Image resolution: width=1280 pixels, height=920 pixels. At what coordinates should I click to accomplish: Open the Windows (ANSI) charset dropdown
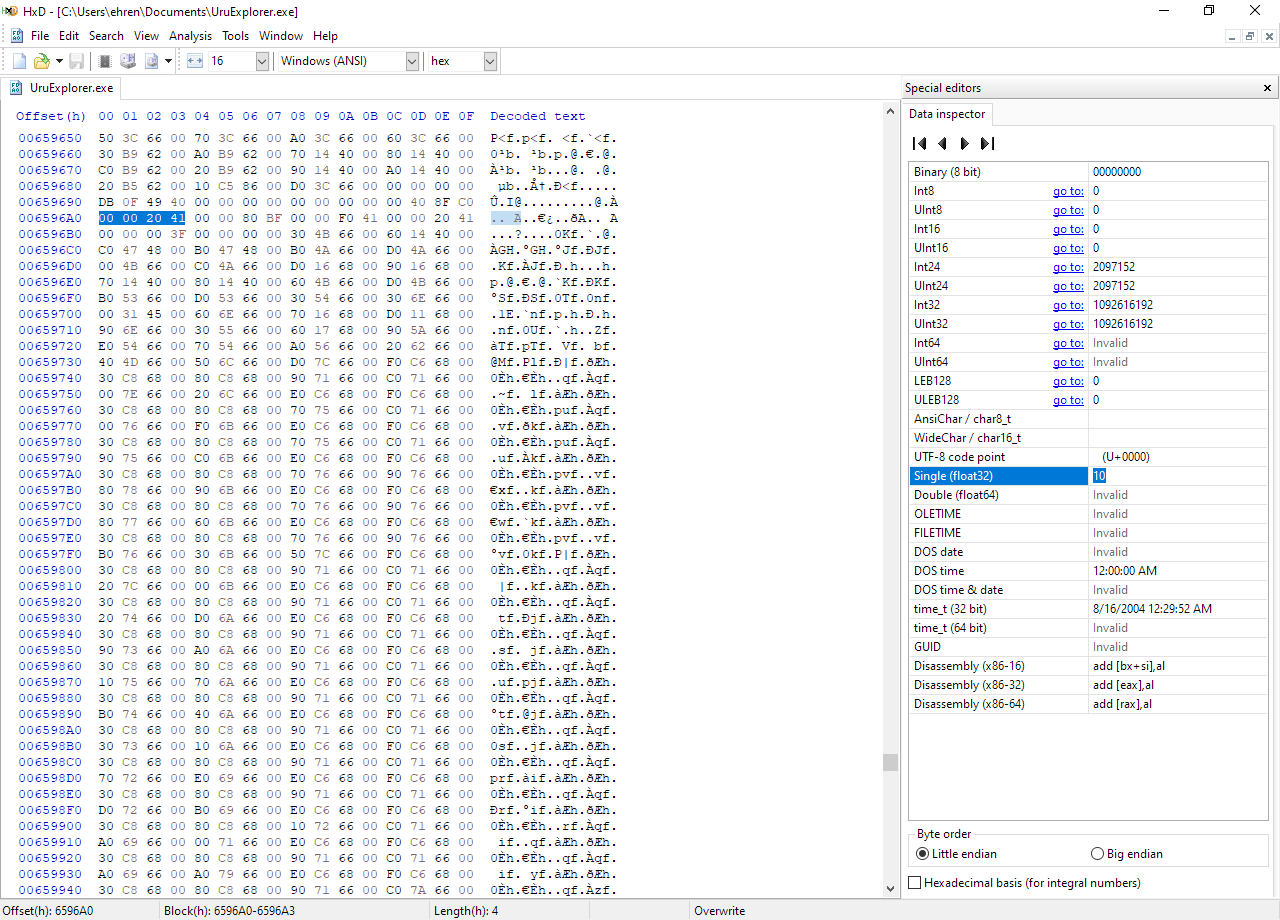point(412,61)
